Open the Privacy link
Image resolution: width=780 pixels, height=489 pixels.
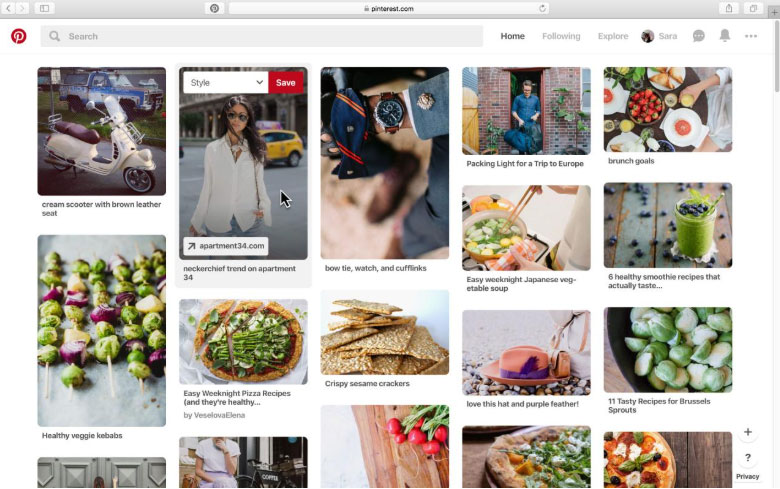747,477
